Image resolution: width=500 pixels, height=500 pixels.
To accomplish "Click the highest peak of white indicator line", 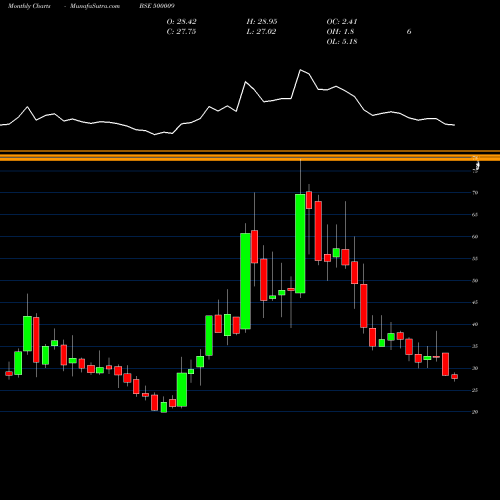I will click(300, 70).
